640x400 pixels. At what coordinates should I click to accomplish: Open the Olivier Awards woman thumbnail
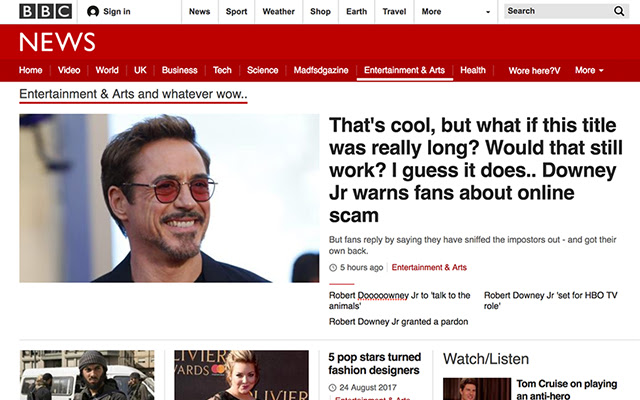tap(241, 375)
